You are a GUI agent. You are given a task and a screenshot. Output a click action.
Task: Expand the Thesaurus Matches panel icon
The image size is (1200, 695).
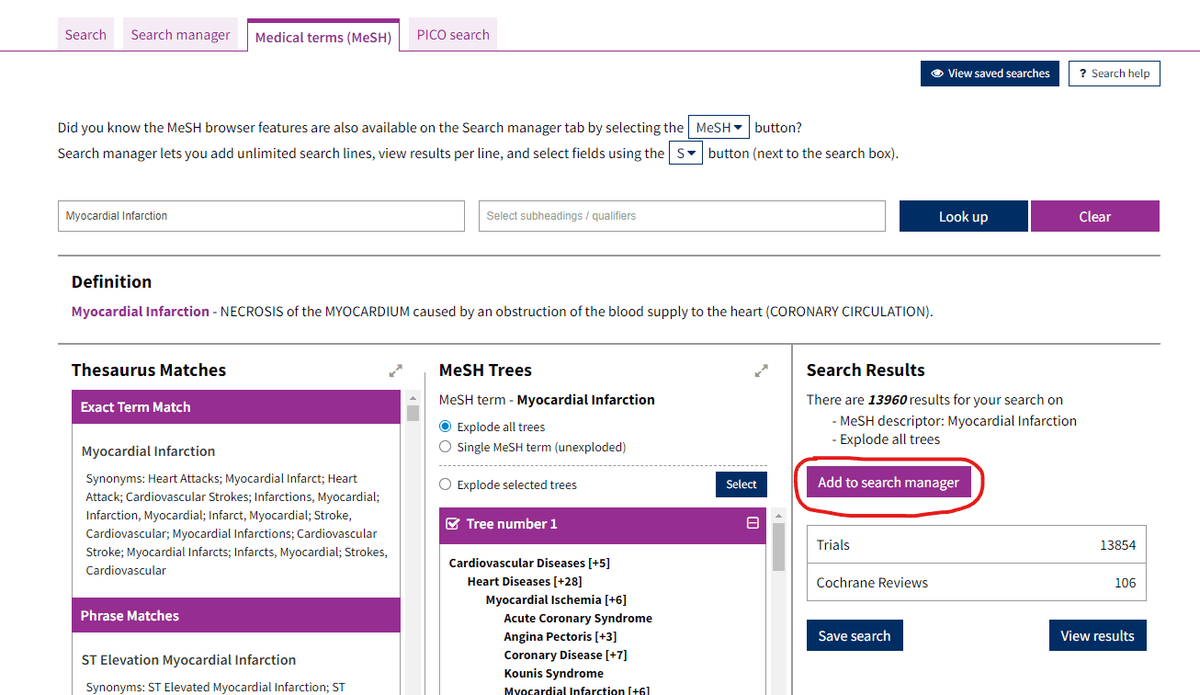(x=396, y=371)
